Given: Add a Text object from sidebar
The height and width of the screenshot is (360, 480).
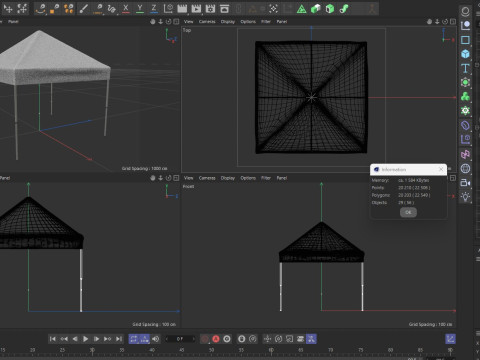Looking at the screenshot, I should pos(465,68).
